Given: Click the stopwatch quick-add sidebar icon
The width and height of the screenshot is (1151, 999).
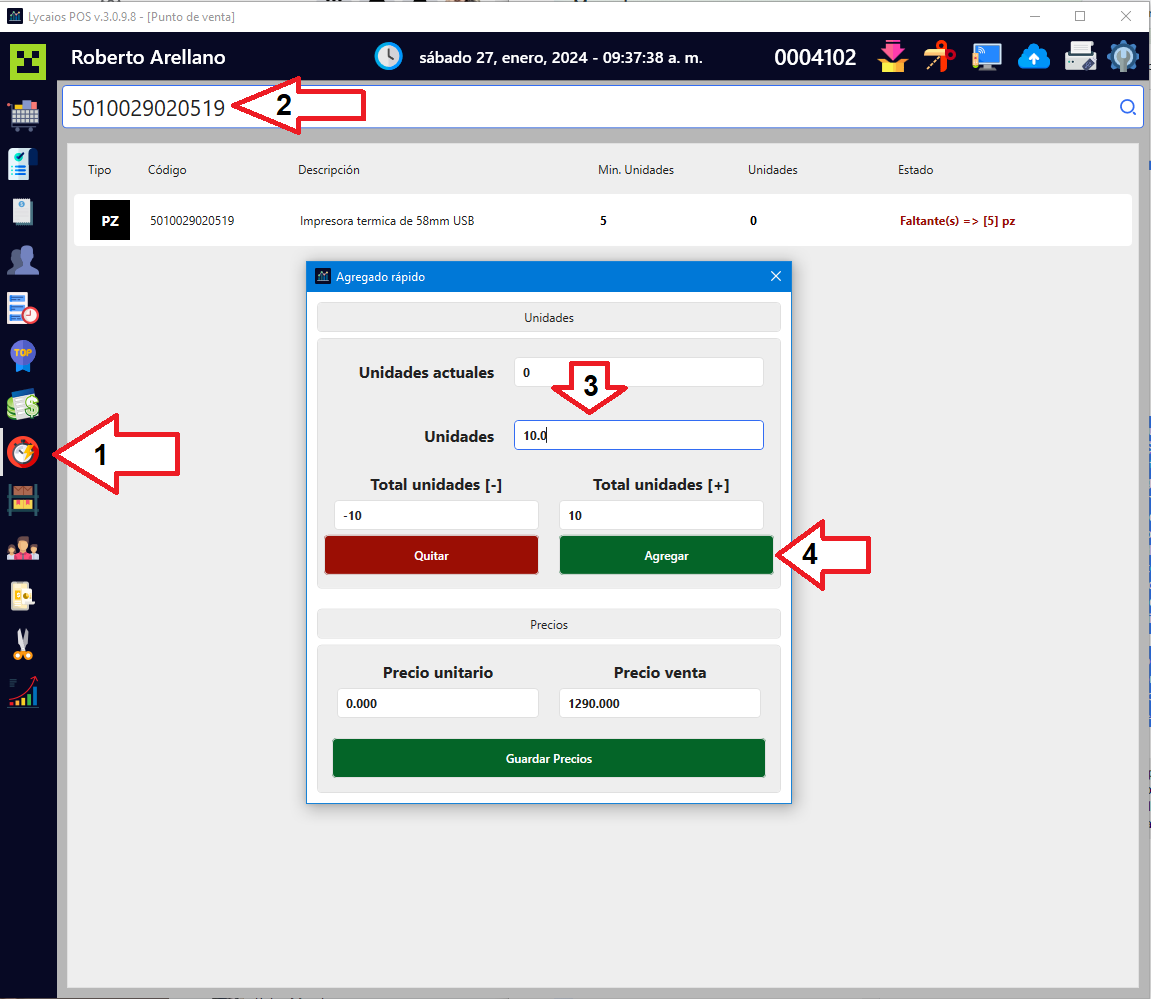Looking at the screenshot, I should coord(24,453).
